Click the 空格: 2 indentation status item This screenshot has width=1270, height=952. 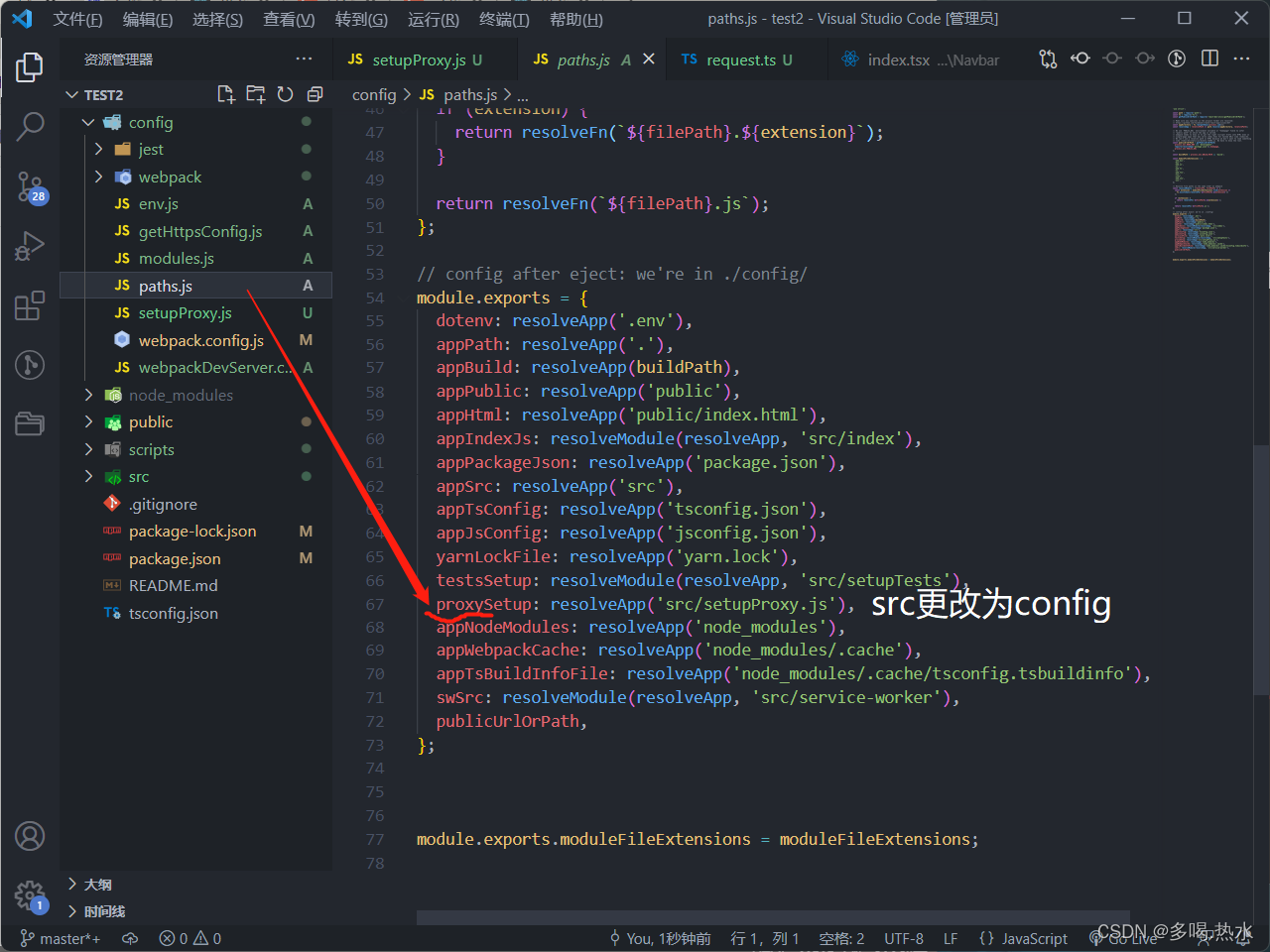841,938
